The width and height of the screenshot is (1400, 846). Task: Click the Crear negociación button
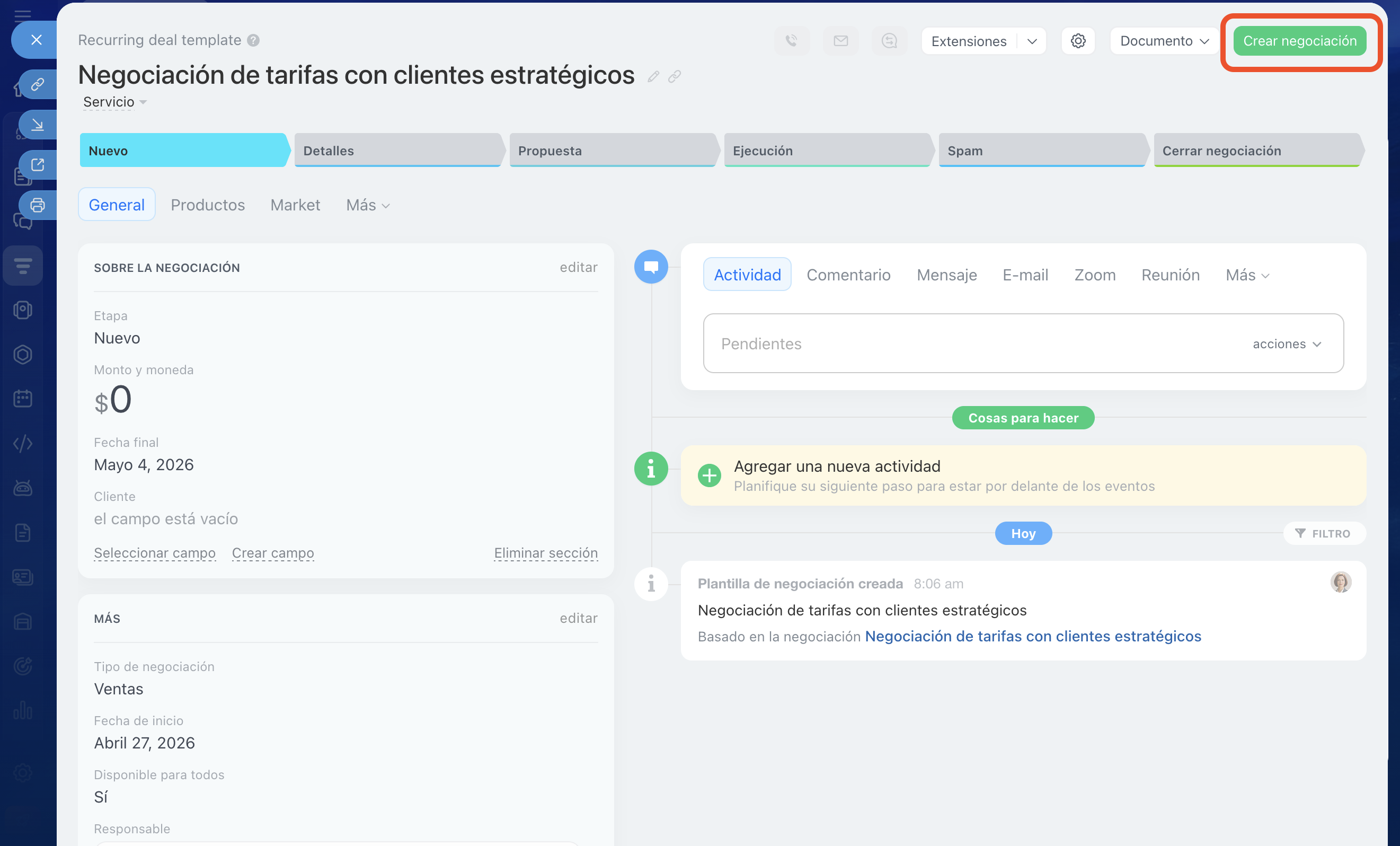1299,41
